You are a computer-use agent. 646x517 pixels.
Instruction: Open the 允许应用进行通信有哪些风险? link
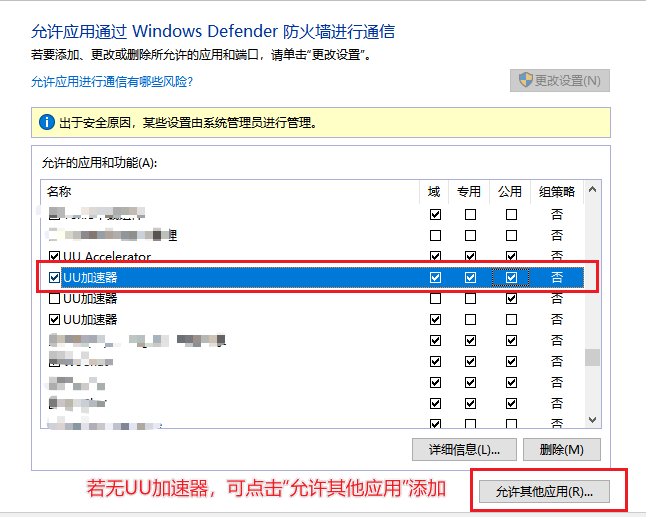pos(112,81)
